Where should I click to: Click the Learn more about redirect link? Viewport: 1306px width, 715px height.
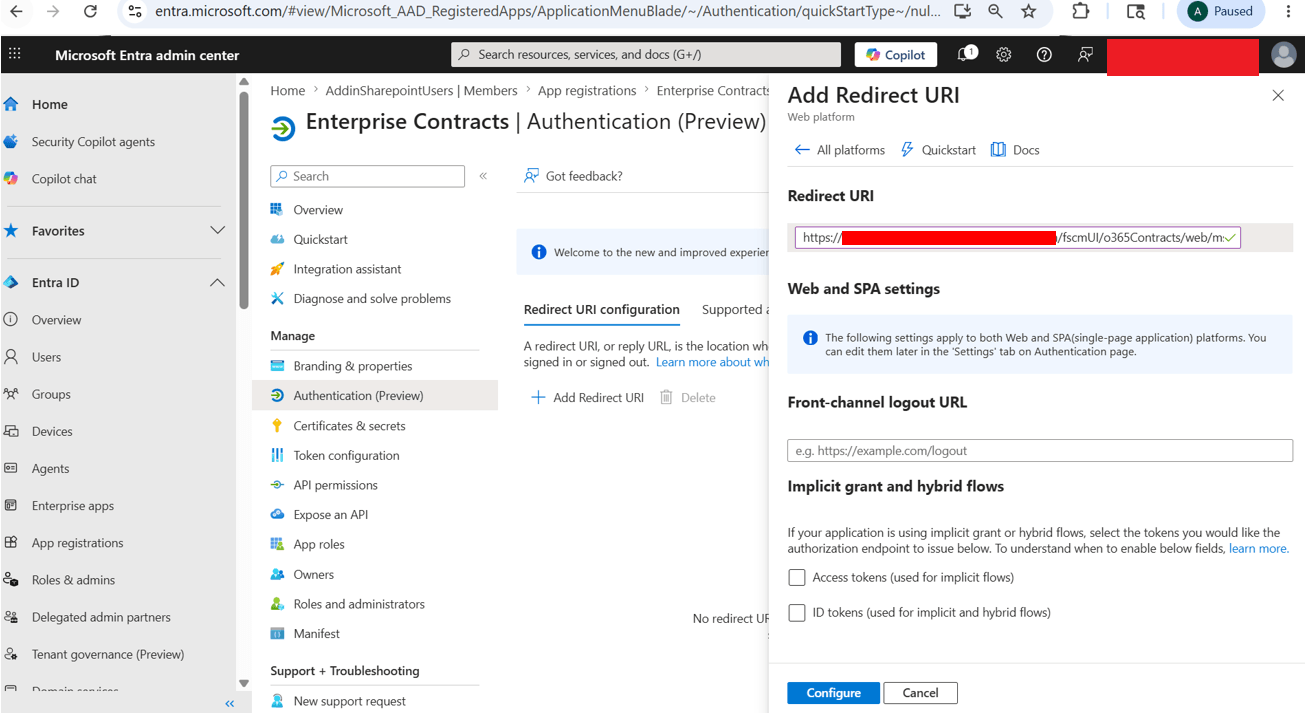coord(712,362)
